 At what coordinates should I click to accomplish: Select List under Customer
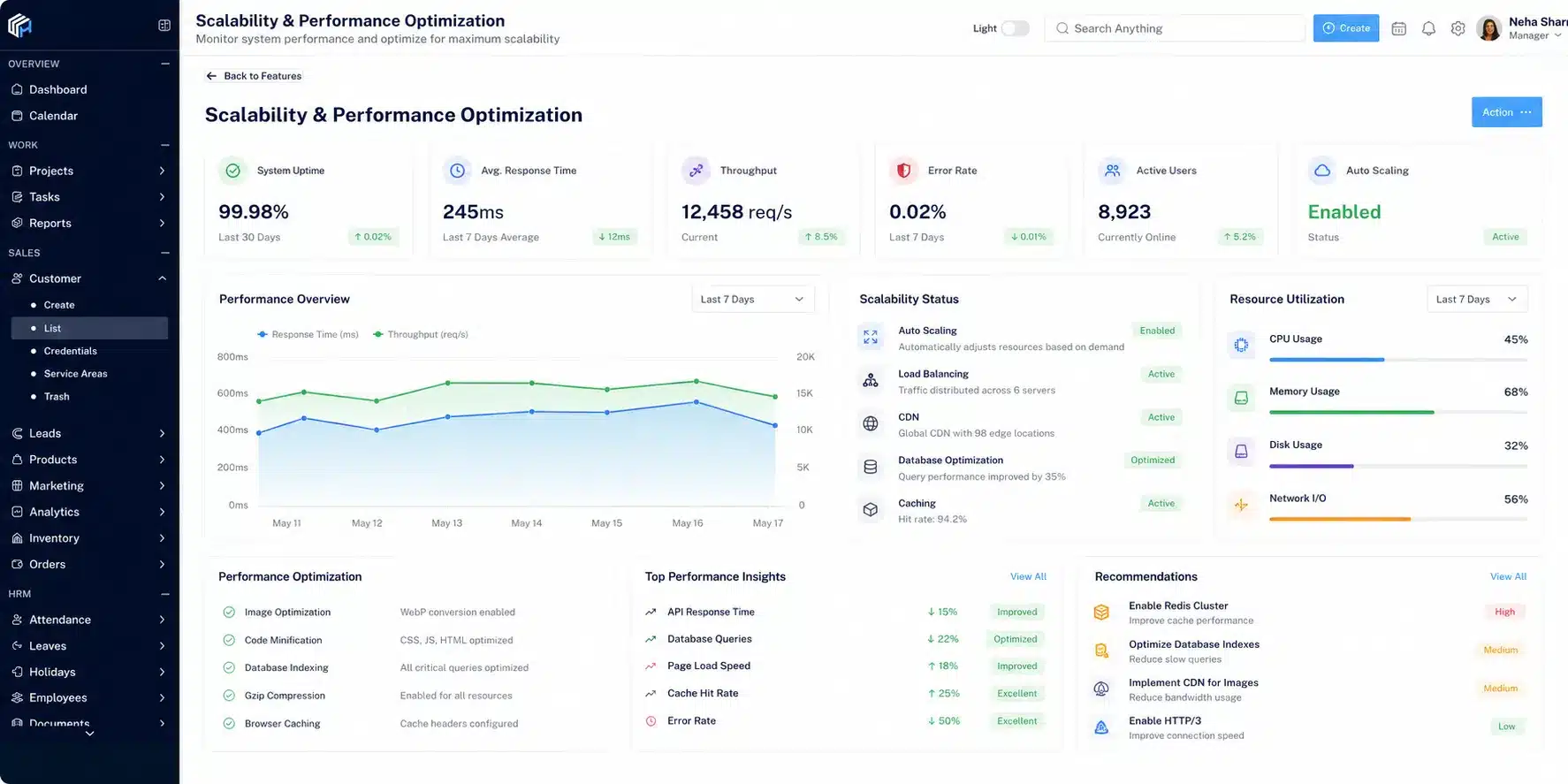[x=89, y=328]
